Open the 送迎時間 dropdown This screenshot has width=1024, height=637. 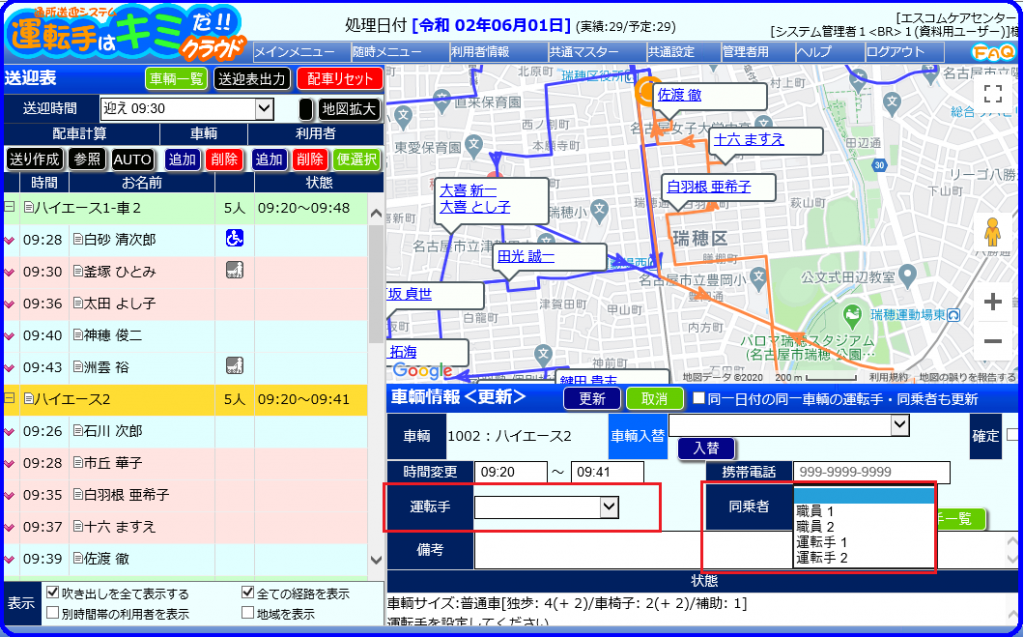click(187, 108)
